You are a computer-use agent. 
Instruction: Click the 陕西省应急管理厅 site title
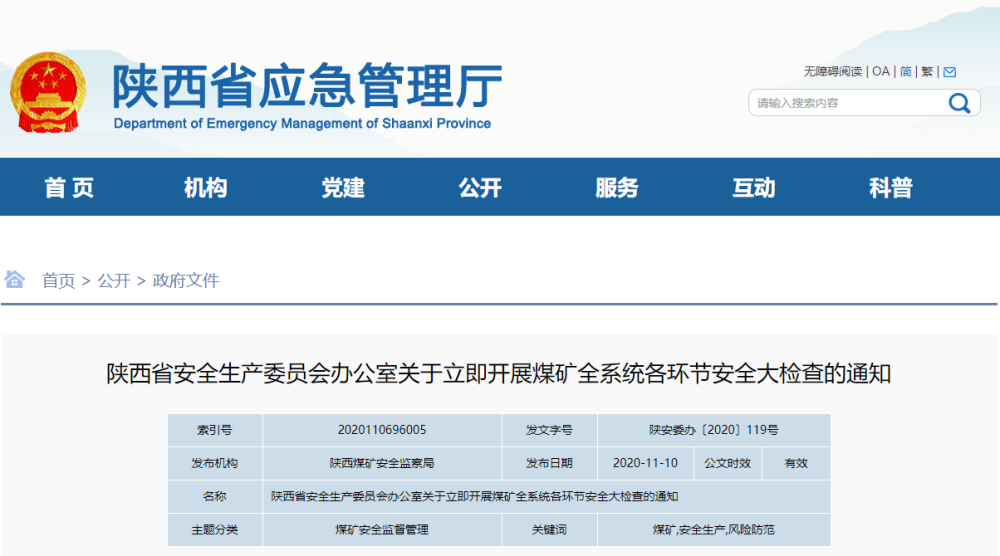[307, 85]
